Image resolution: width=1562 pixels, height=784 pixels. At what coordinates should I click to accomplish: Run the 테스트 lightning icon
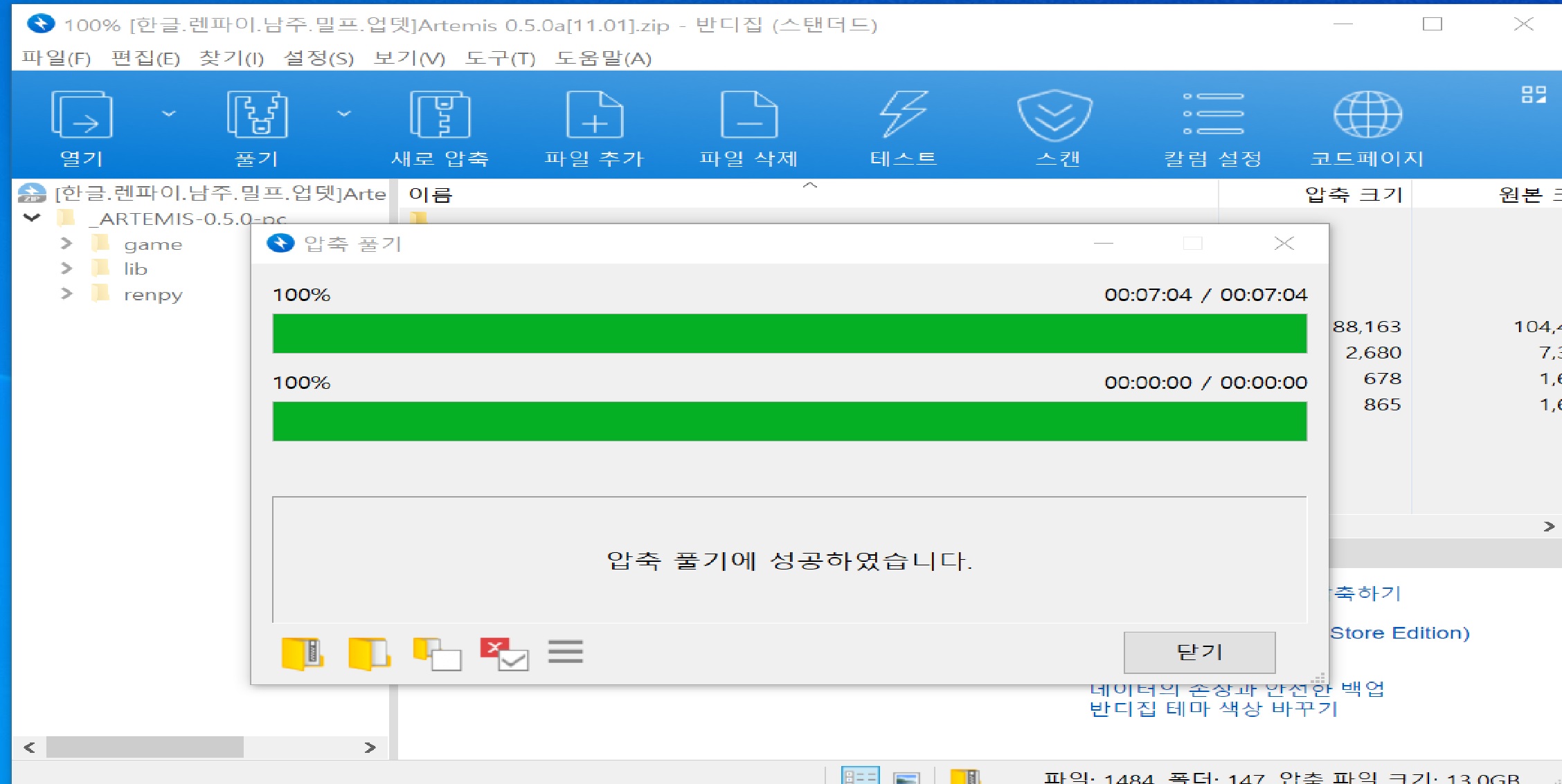click(x=904, y=115)
